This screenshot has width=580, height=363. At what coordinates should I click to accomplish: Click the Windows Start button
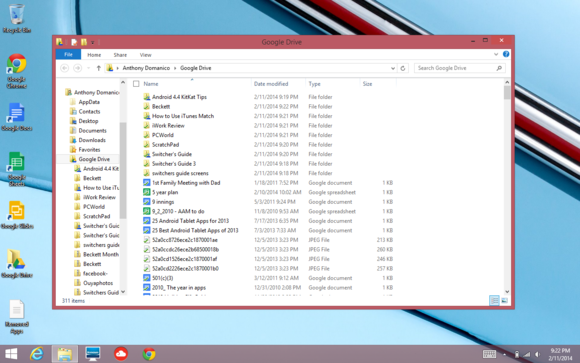click(x=11, y=354)
